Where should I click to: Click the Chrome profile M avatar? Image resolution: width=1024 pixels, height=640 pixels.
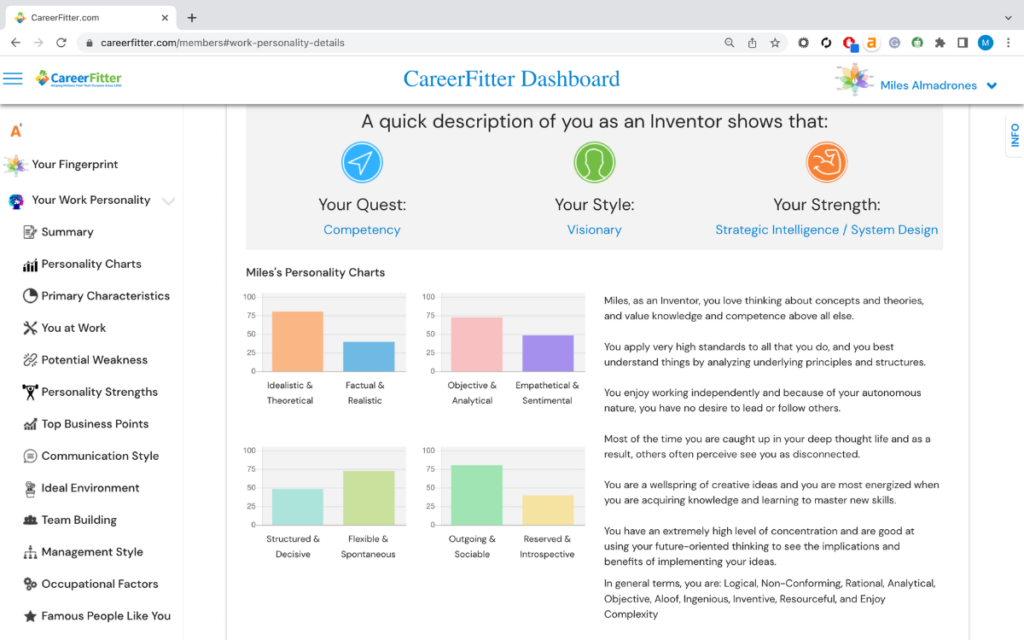pyautogui.click(x=985, y=42)
